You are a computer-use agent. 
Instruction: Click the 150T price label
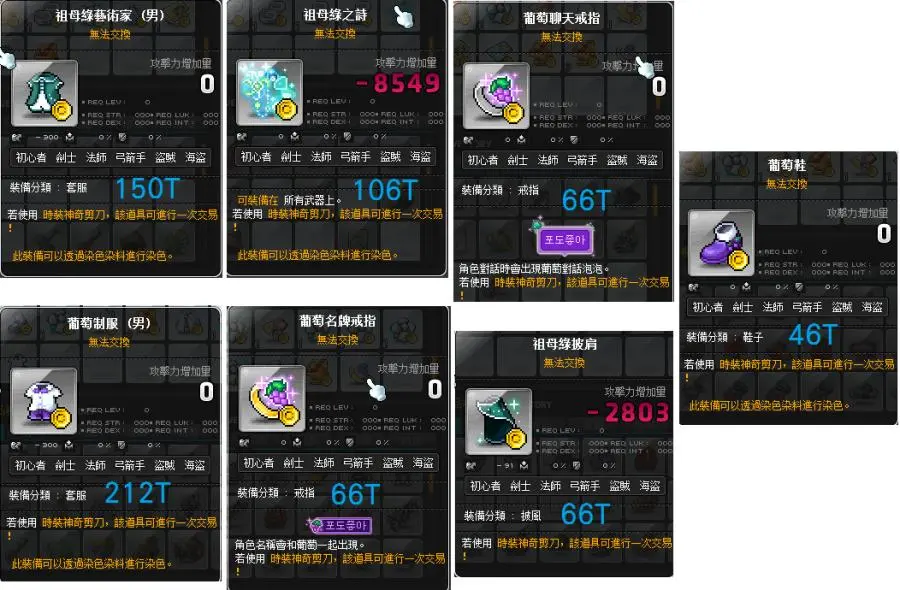pos(148,189)
